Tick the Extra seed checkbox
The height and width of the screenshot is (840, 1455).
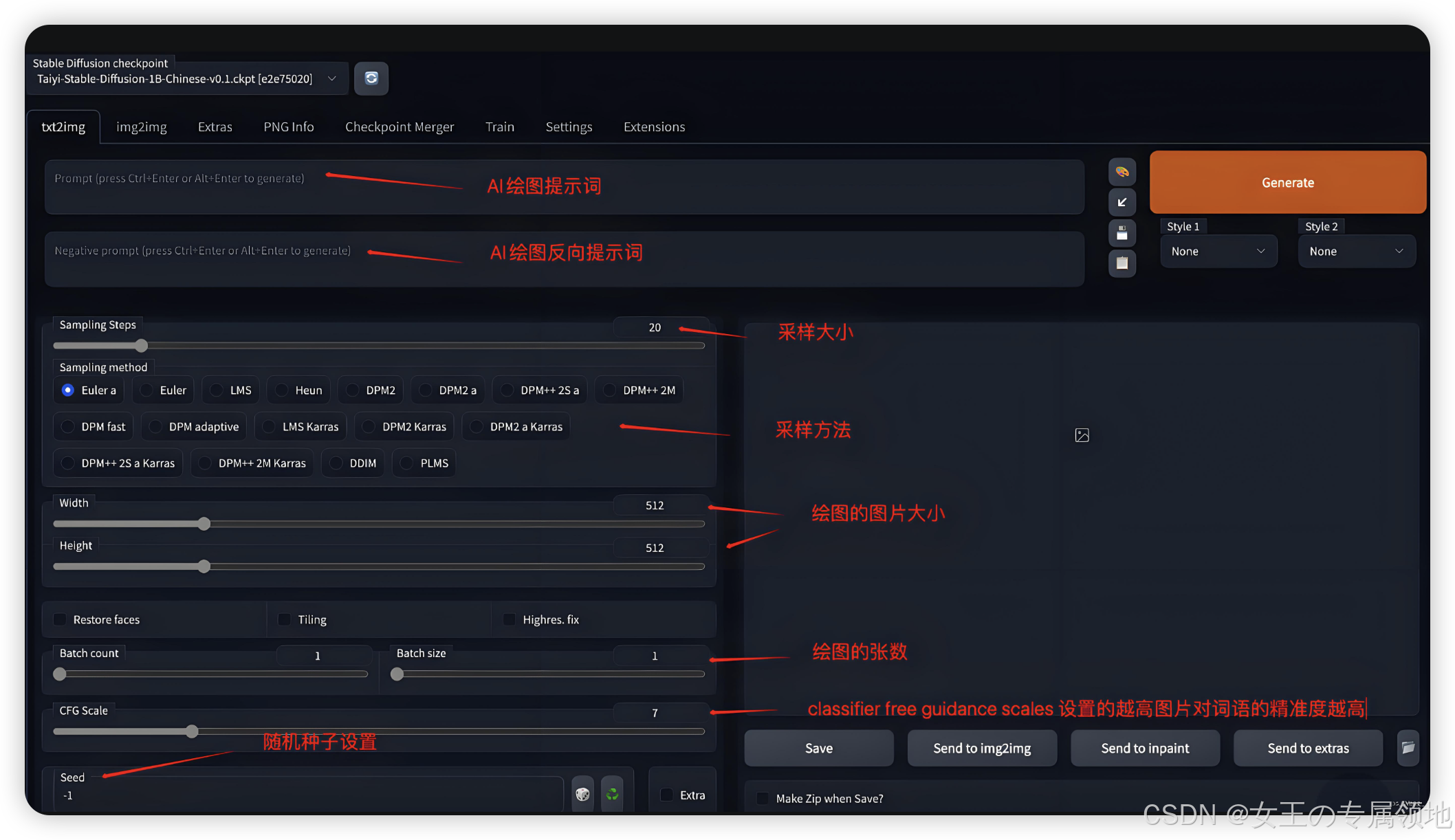pyautogui.click(x=666, y=795)
